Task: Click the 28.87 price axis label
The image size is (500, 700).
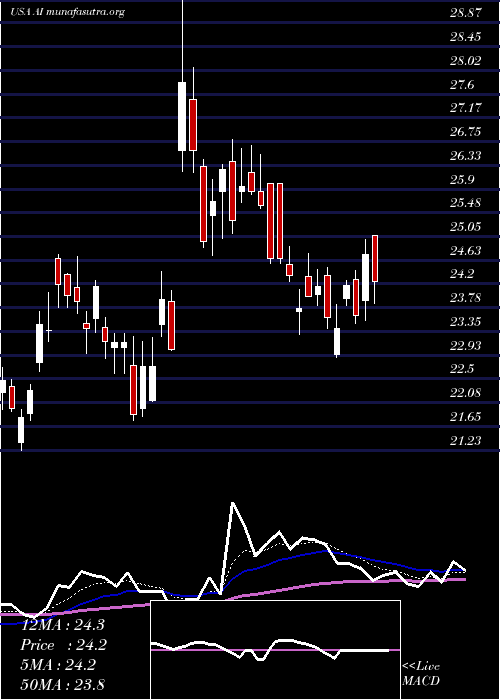Action: click(x=466, y=12)
